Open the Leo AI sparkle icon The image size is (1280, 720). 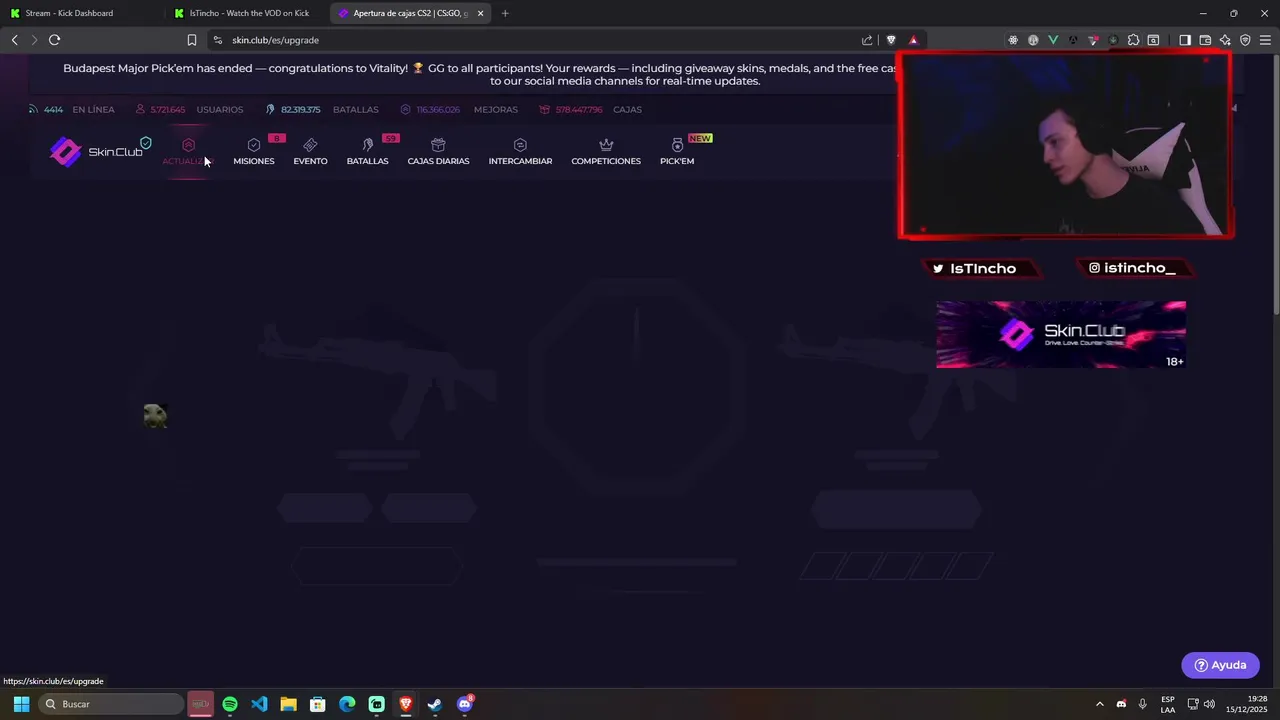tap(1225, 40)
